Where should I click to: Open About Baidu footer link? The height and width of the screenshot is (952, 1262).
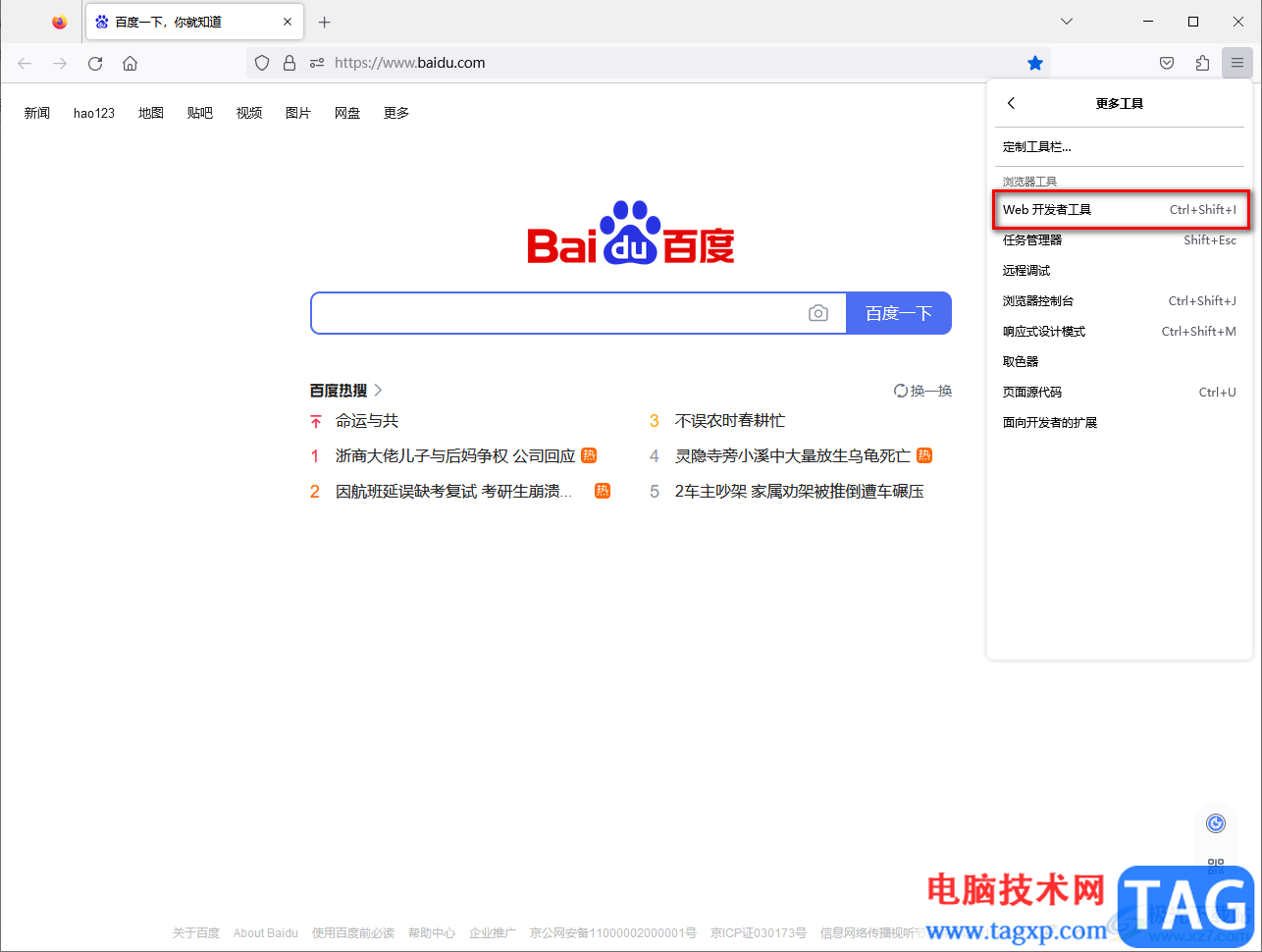[x=266, y=933]
